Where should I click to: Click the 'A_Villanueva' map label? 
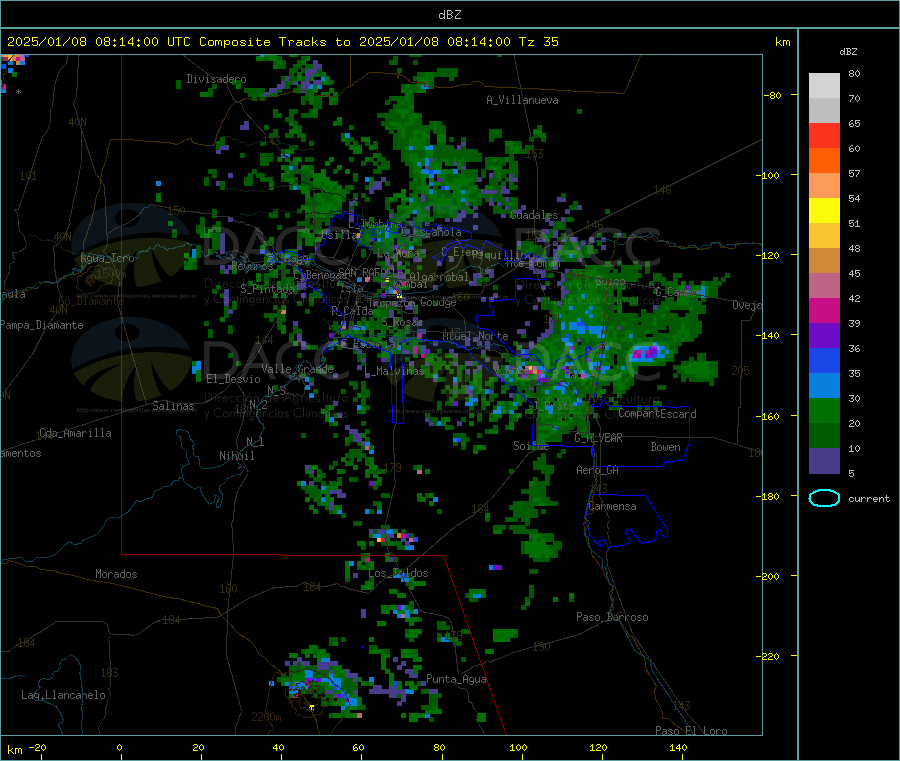tap(522, 100)
